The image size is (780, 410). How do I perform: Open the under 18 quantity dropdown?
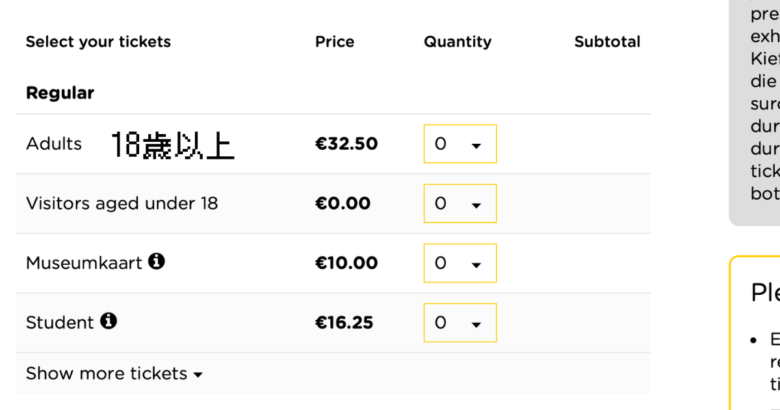(x=460, y=204)
